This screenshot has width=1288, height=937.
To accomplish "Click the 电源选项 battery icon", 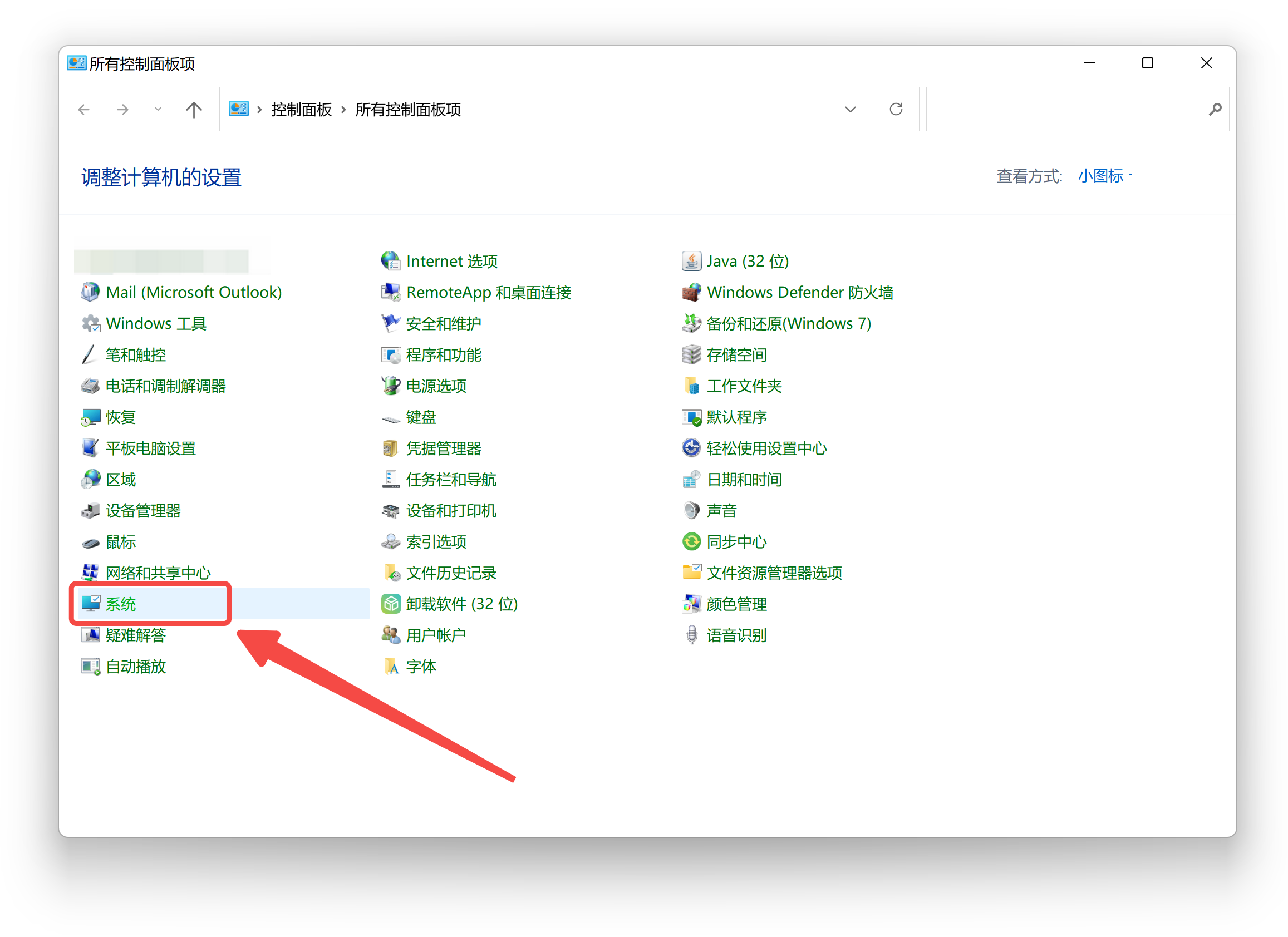I will tap(391, 386).
